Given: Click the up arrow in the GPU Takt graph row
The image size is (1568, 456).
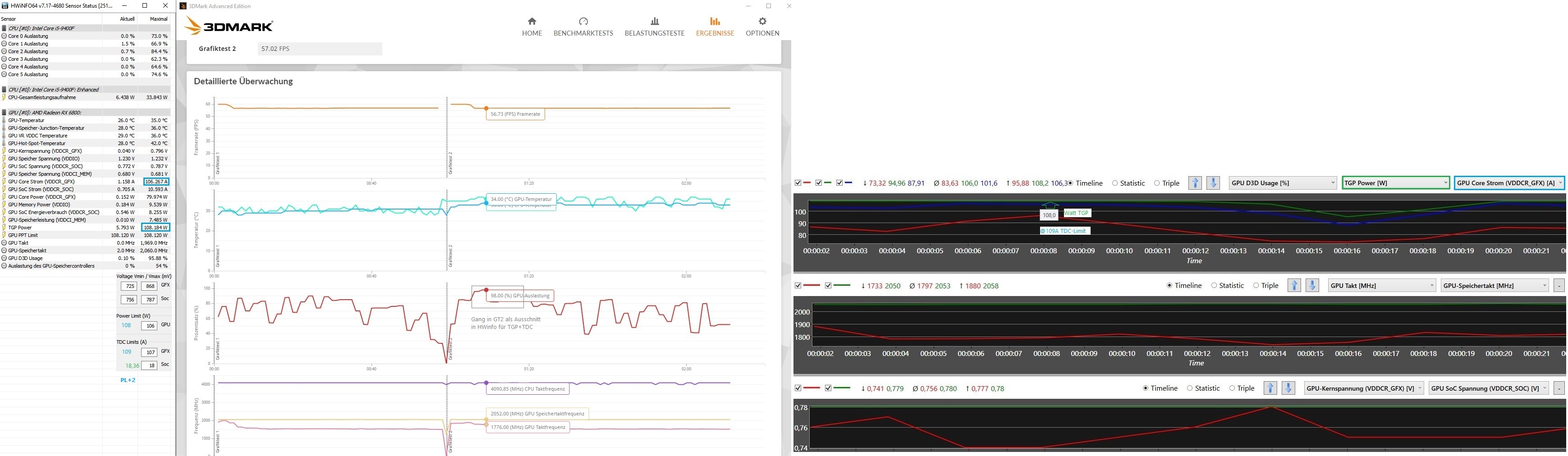Looking at the screenshot, I should 1294,286.
